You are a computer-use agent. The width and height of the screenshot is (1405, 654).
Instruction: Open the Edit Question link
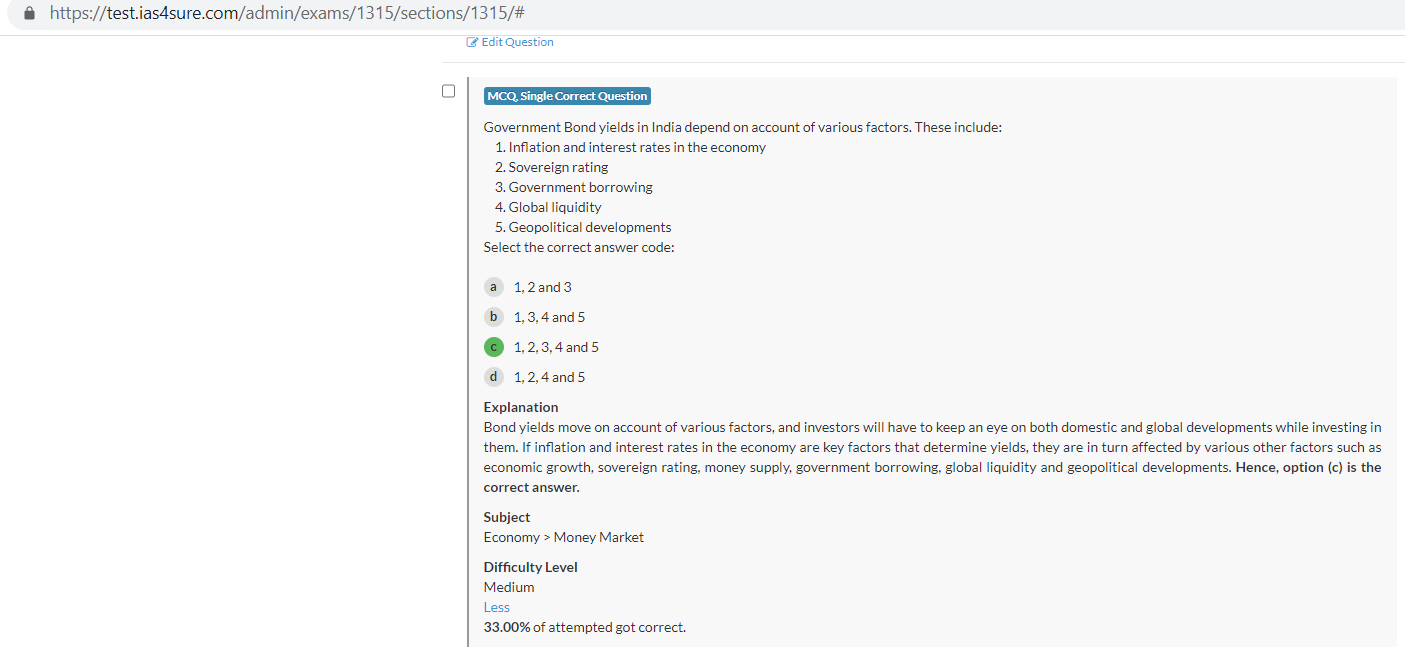tap(516, 42)
